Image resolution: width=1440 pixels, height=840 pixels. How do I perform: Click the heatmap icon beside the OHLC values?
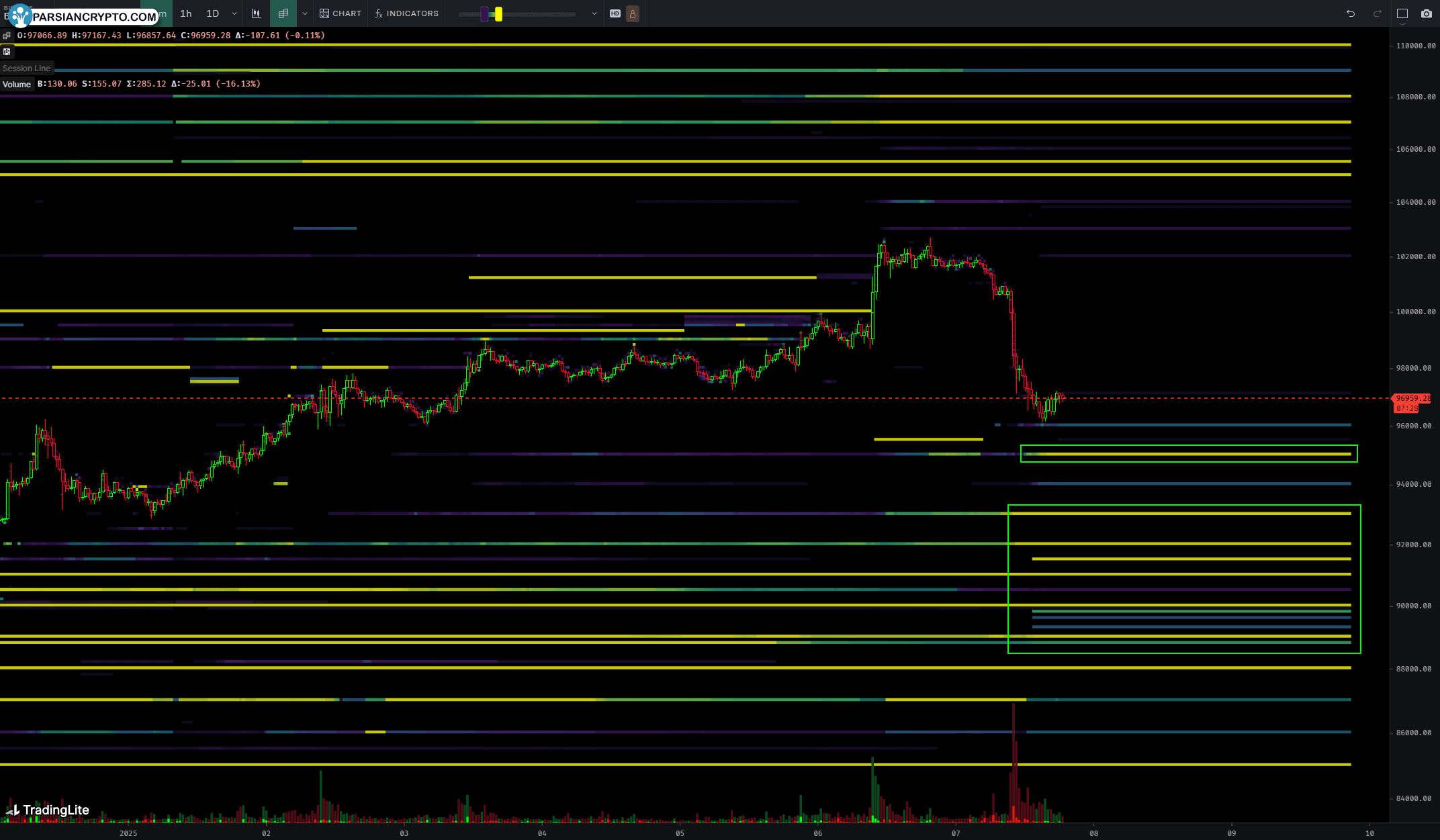click(x=7, y=36)
